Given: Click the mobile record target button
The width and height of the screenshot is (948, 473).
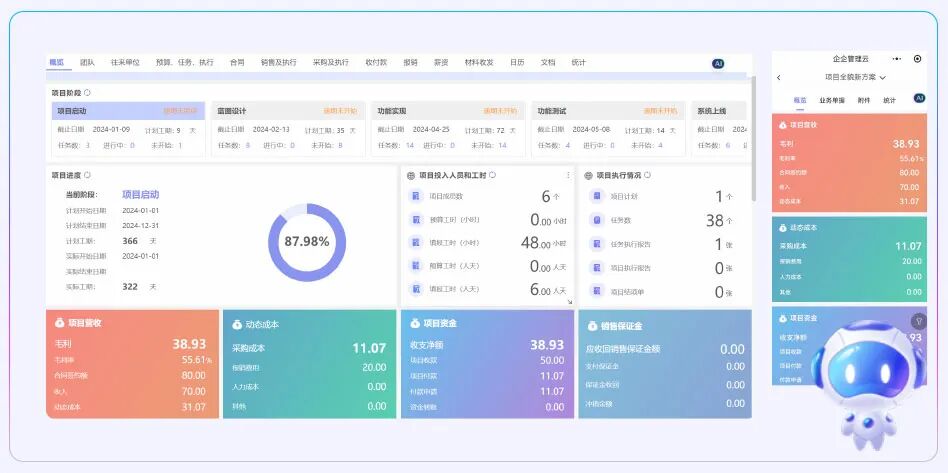Looking at the screenshot, I should pos(917,59).
